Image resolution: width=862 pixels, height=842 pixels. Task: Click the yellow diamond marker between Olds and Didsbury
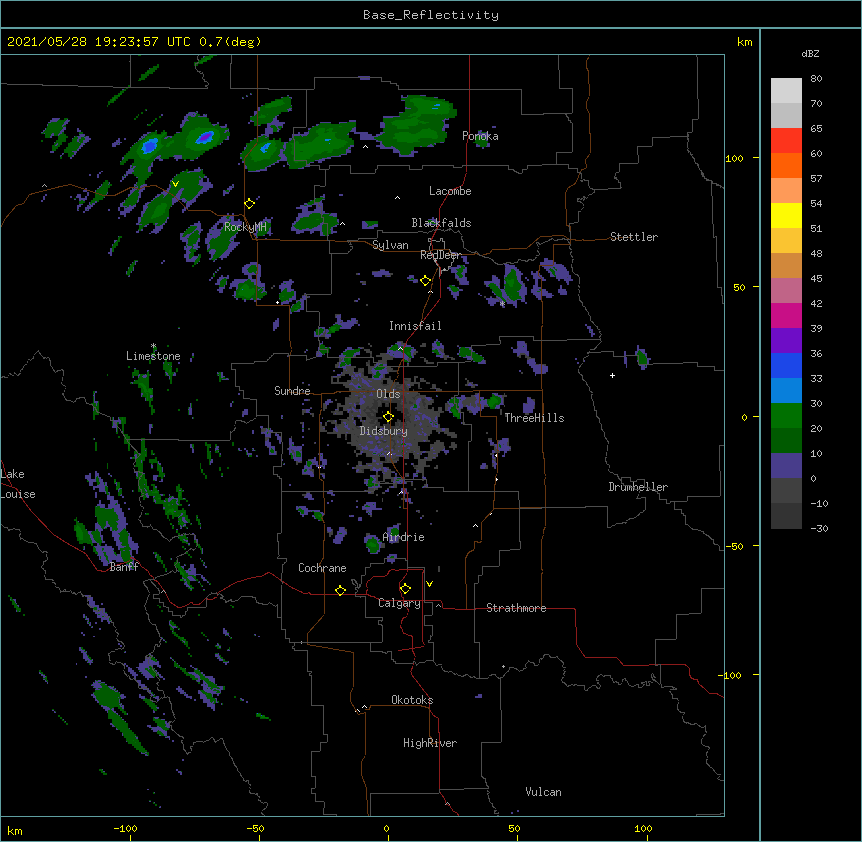388,417
